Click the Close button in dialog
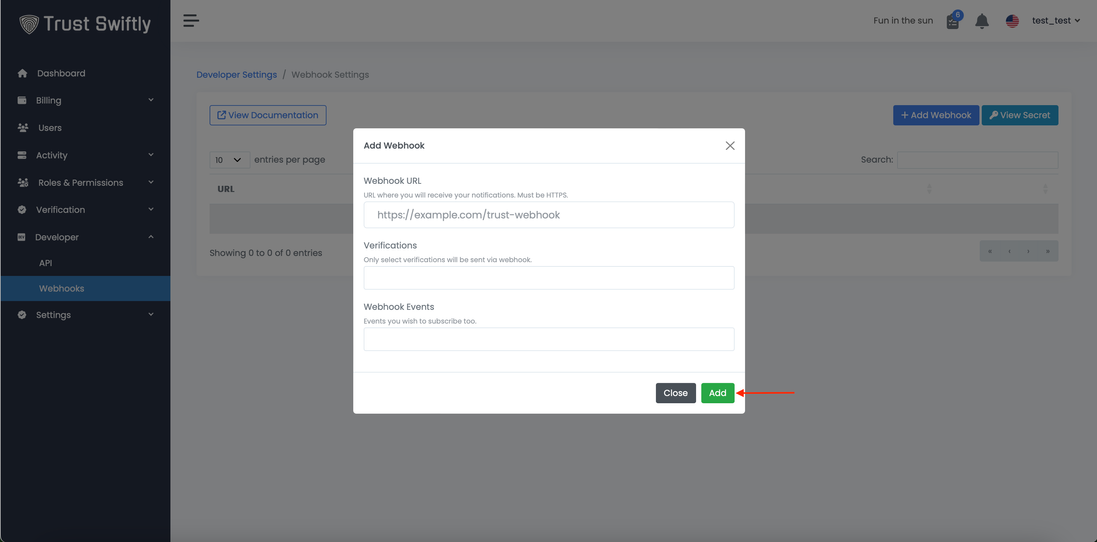 [675, 393]
